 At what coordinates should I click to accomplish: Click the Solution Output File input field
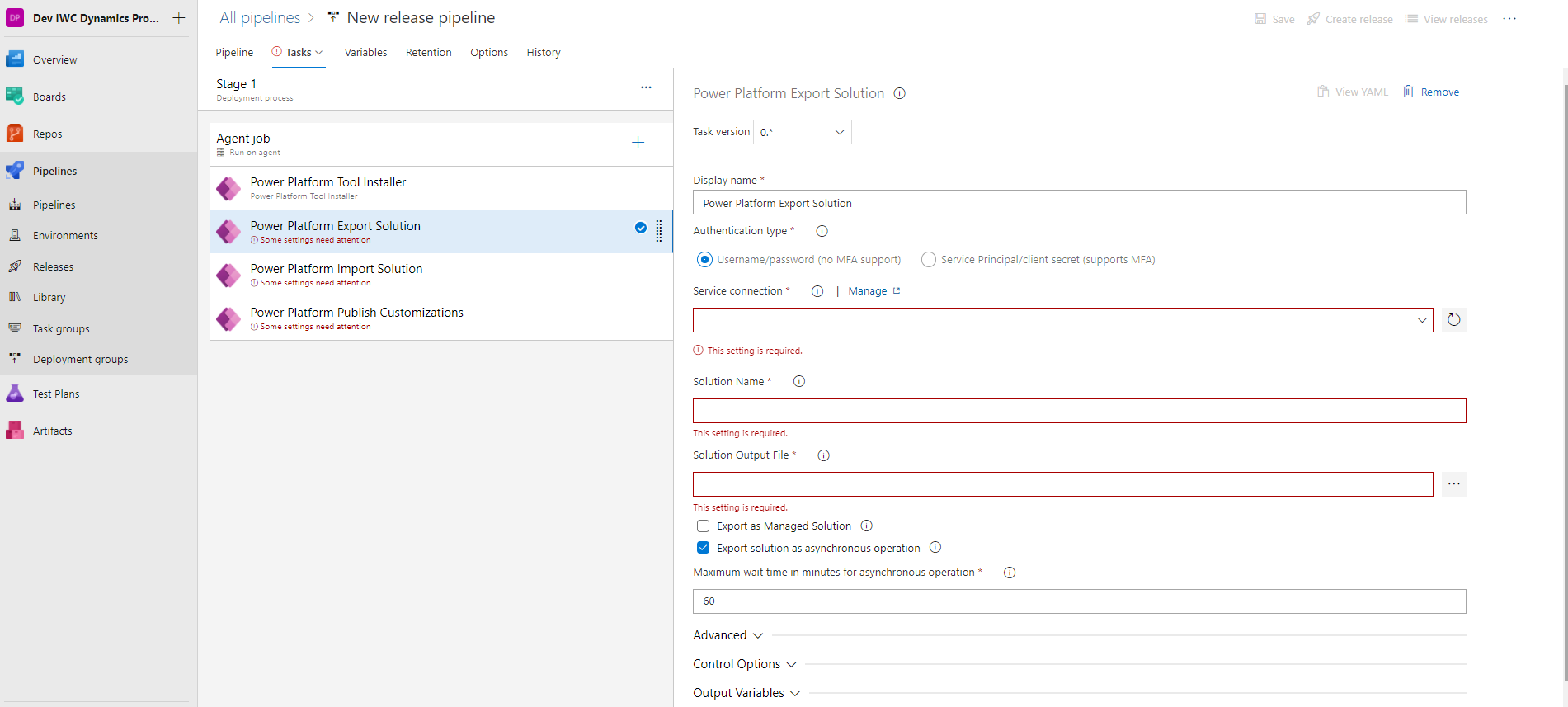pos(1063,484)
